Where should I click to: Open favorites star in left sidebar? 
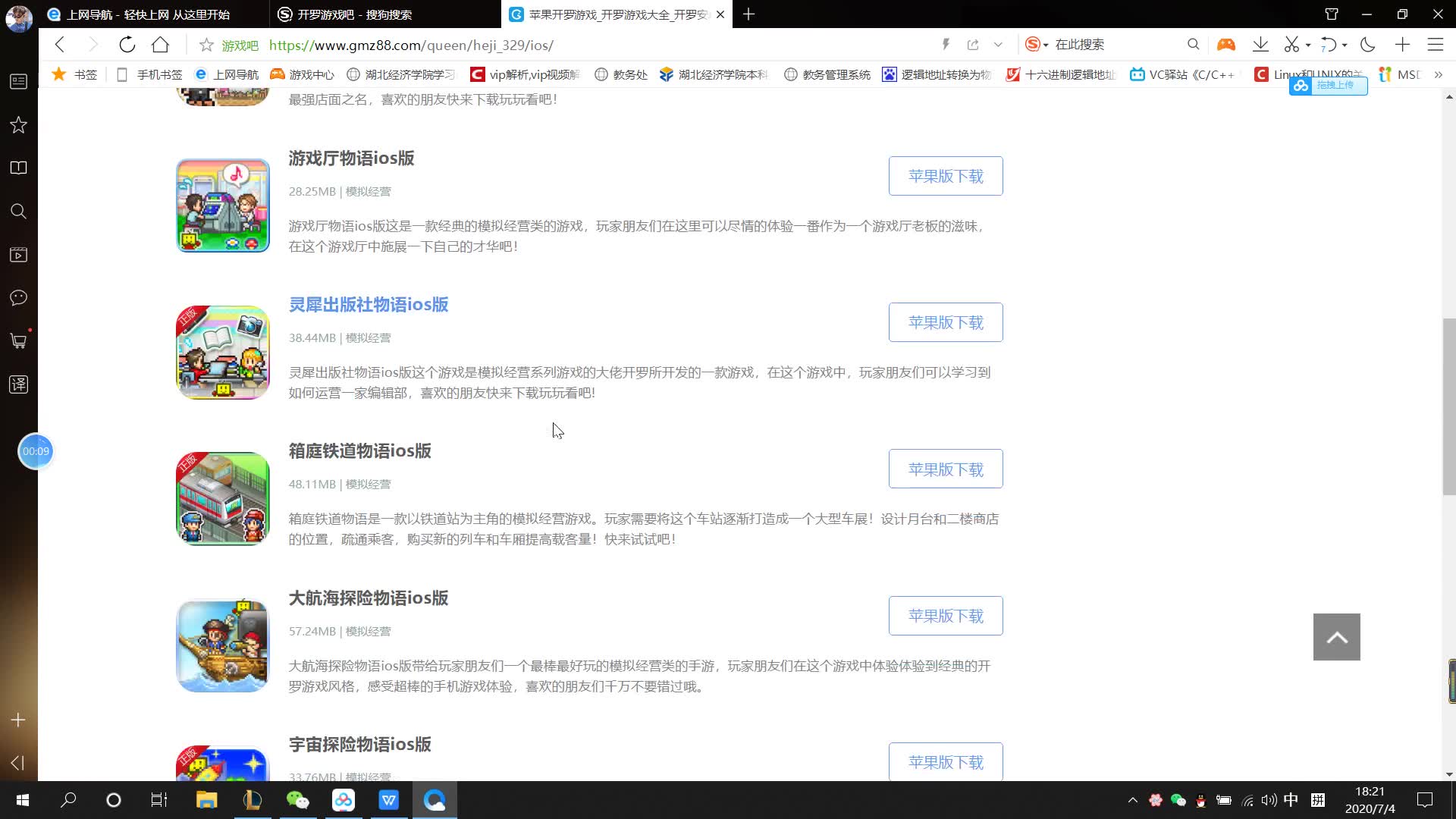[x=18, y=124]
